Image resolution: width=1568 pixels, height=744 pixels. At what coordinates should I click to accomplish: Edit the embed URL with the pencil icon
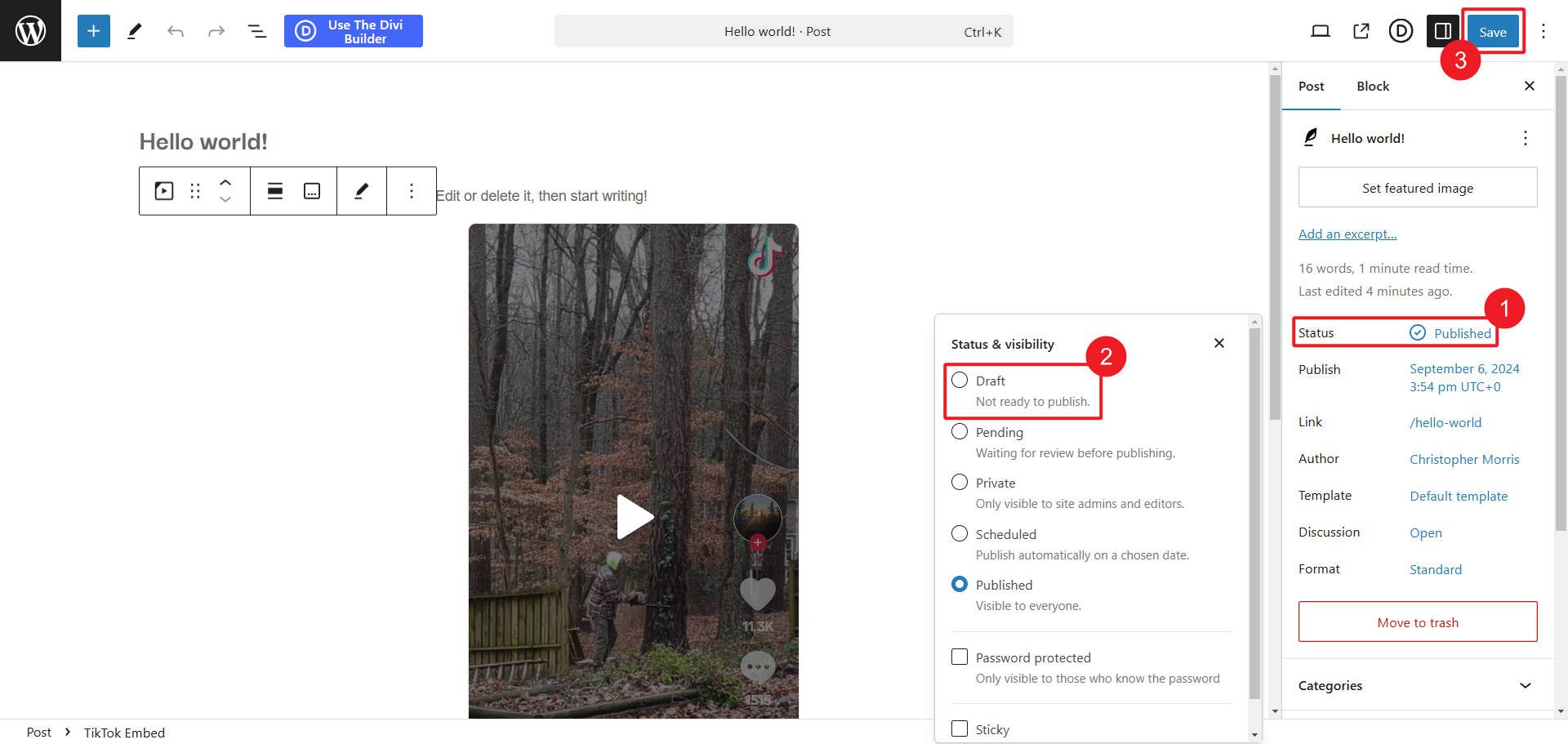coord(361,191)
